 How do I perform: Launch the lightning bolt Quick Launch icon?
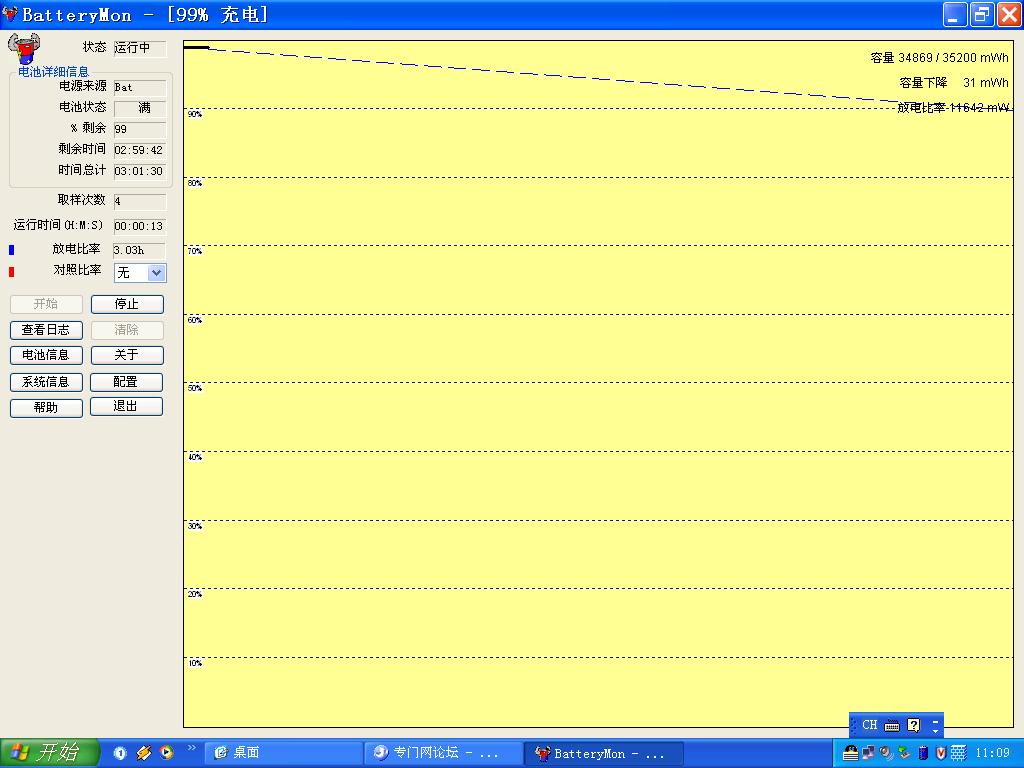[144, 753]
